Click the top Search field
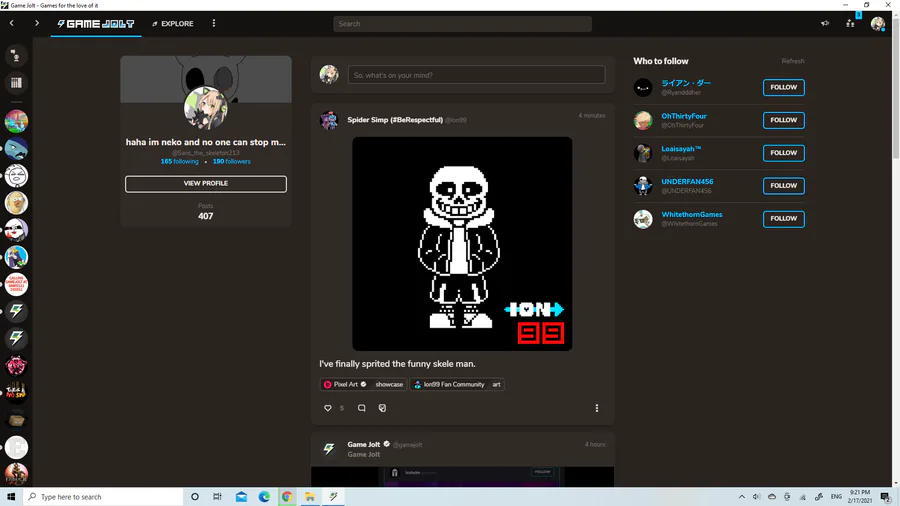The width and height of the screenshot is (900, 506). tap(462, 24)
